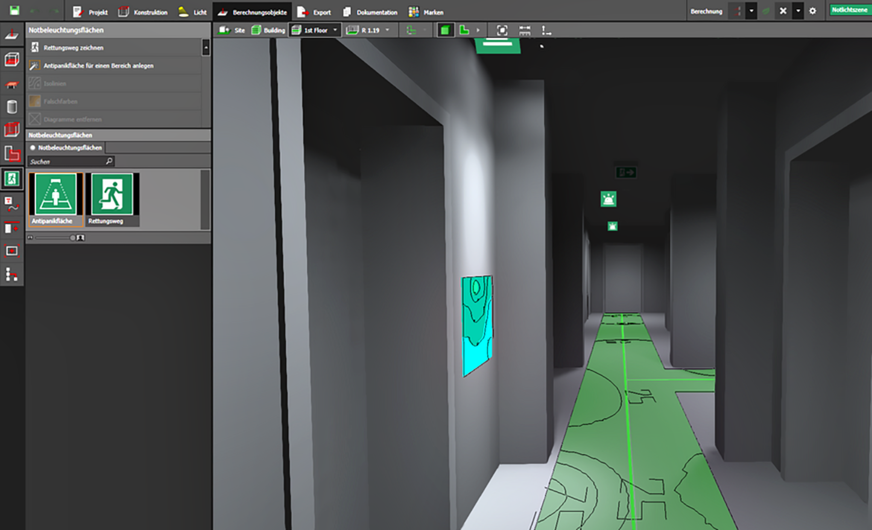Click the calculation surface icon atop sidebar
This screenshot has height=530, width=872.
coord(12,35)
